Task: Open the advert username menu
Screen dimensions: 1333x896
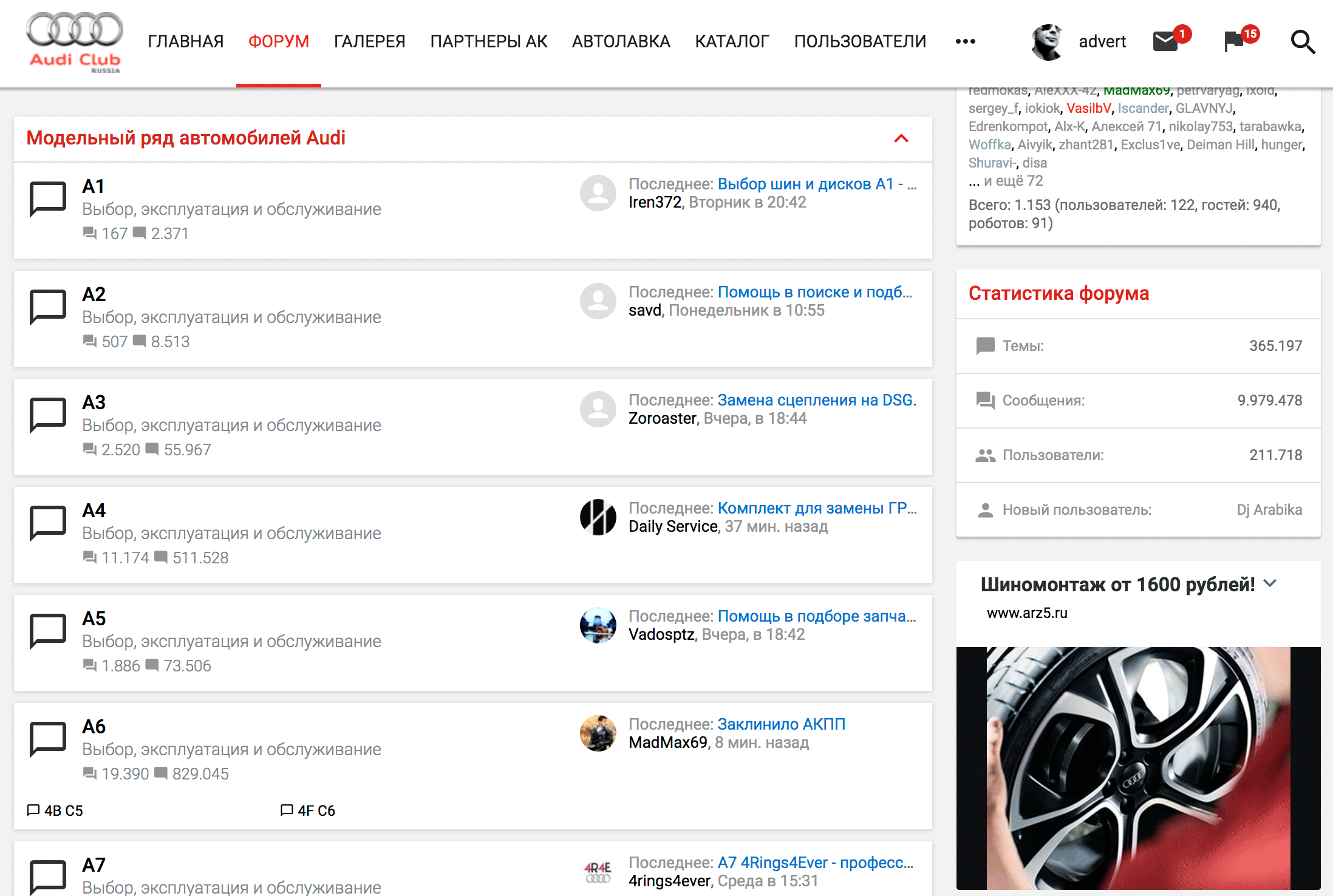Action: point(1102,41)
